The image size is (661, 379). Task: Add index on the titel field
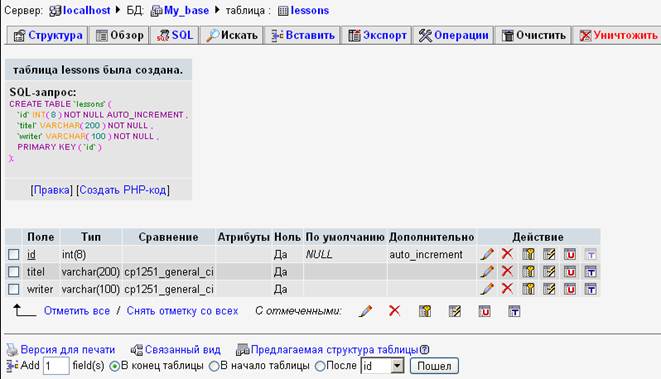click(549, 271)
